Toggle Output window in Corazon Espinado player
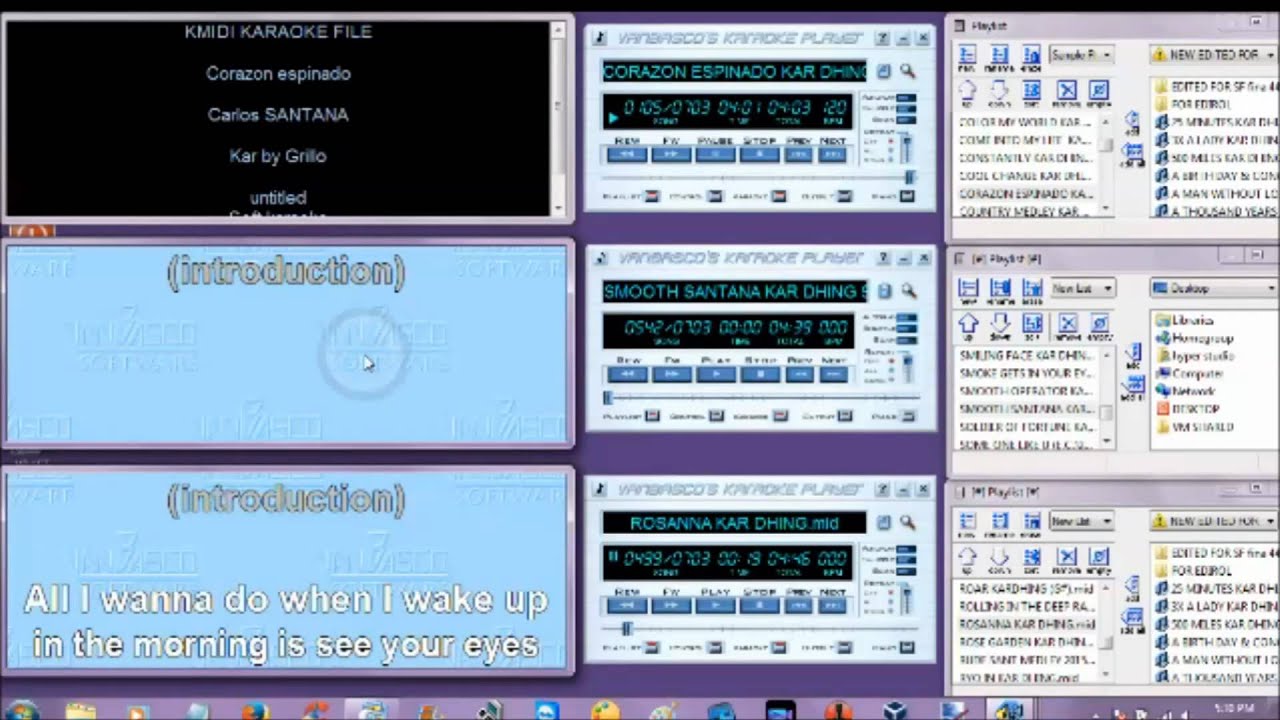This screenshot has width=1280, height=720. 843,196
